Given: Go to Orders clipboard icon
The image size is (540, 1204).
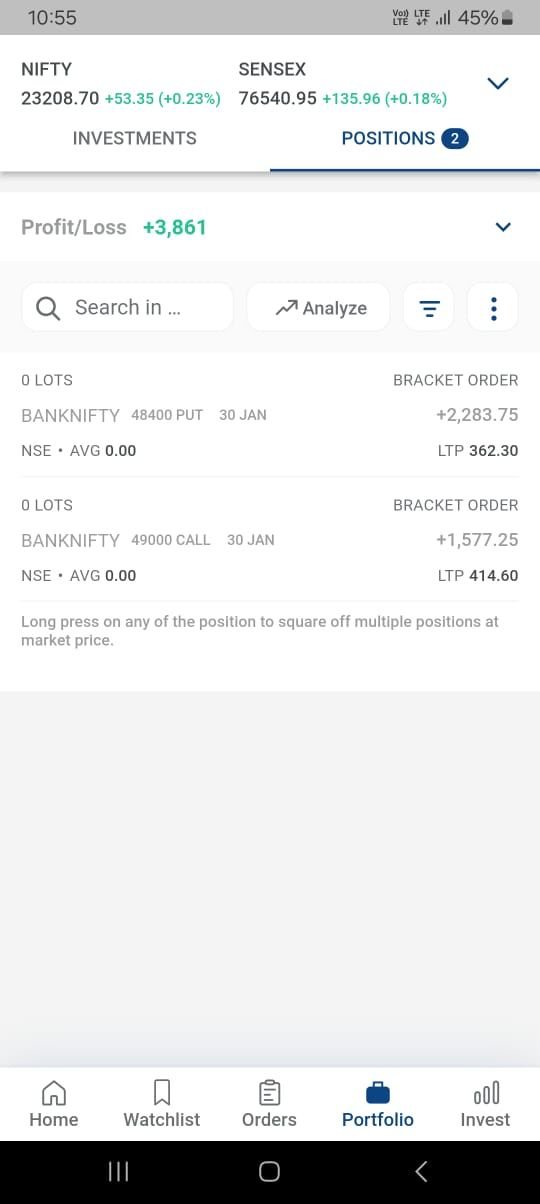Looking at the screenshot, I should coord(269,1092).
